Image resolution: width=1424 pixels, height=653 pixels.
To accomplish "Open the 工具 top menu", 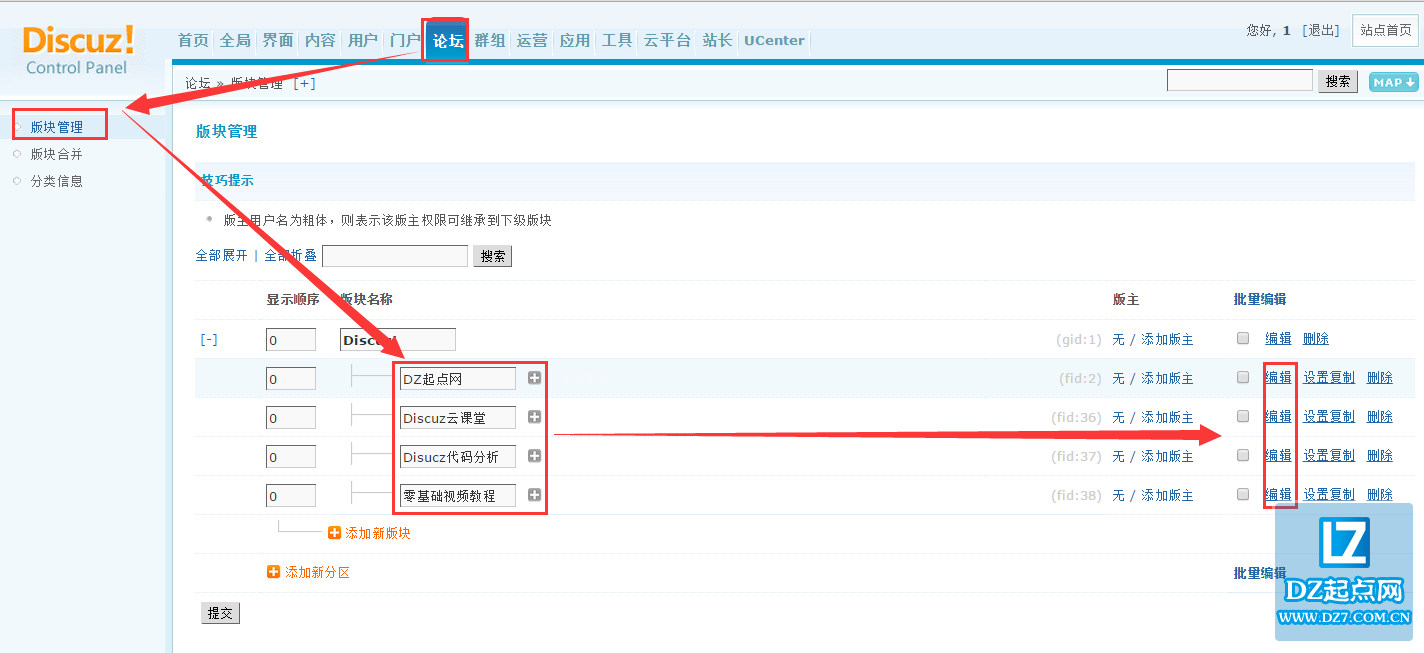I will click(x=617, y=40).
